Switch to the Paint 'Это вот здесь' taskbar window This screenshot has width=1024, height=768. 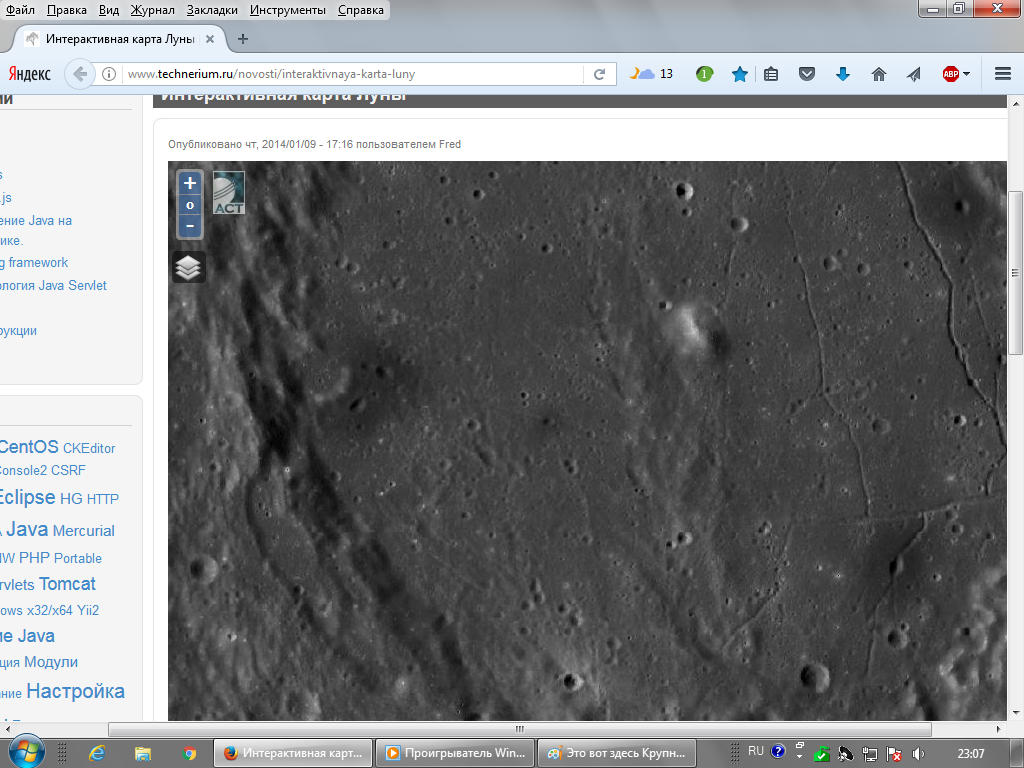click(x=617, y=753)
